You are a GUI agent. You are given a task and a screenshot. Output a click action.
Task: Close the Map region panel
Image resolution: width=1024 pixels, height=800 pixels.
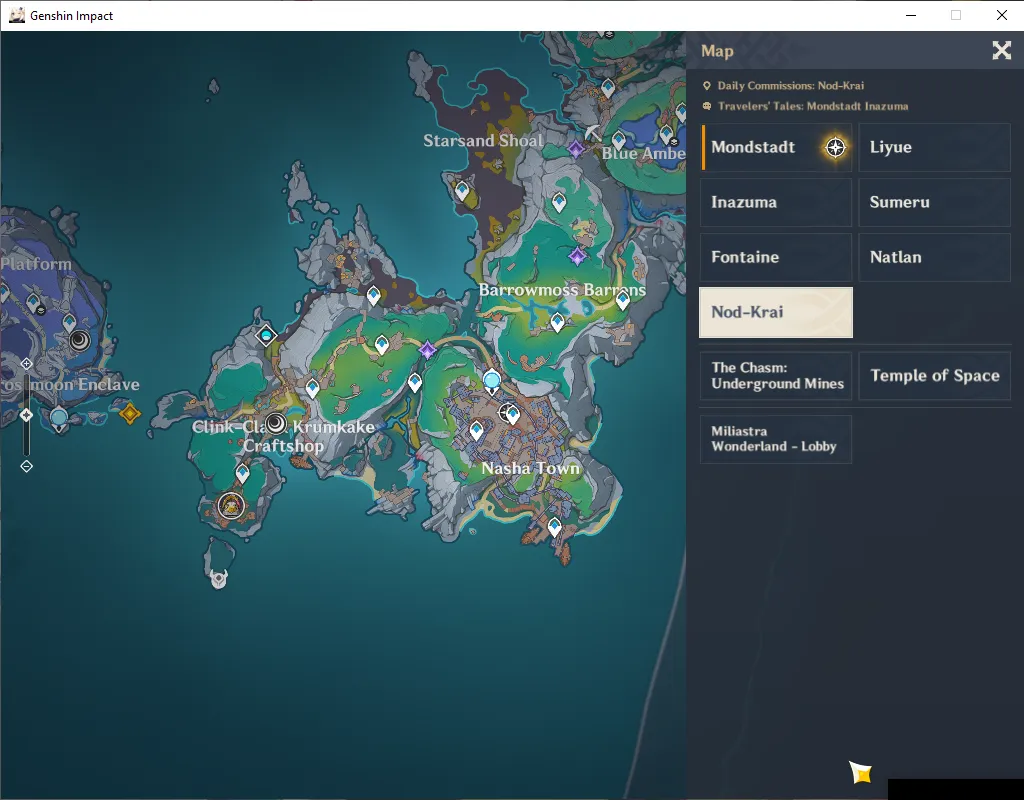1001,50
